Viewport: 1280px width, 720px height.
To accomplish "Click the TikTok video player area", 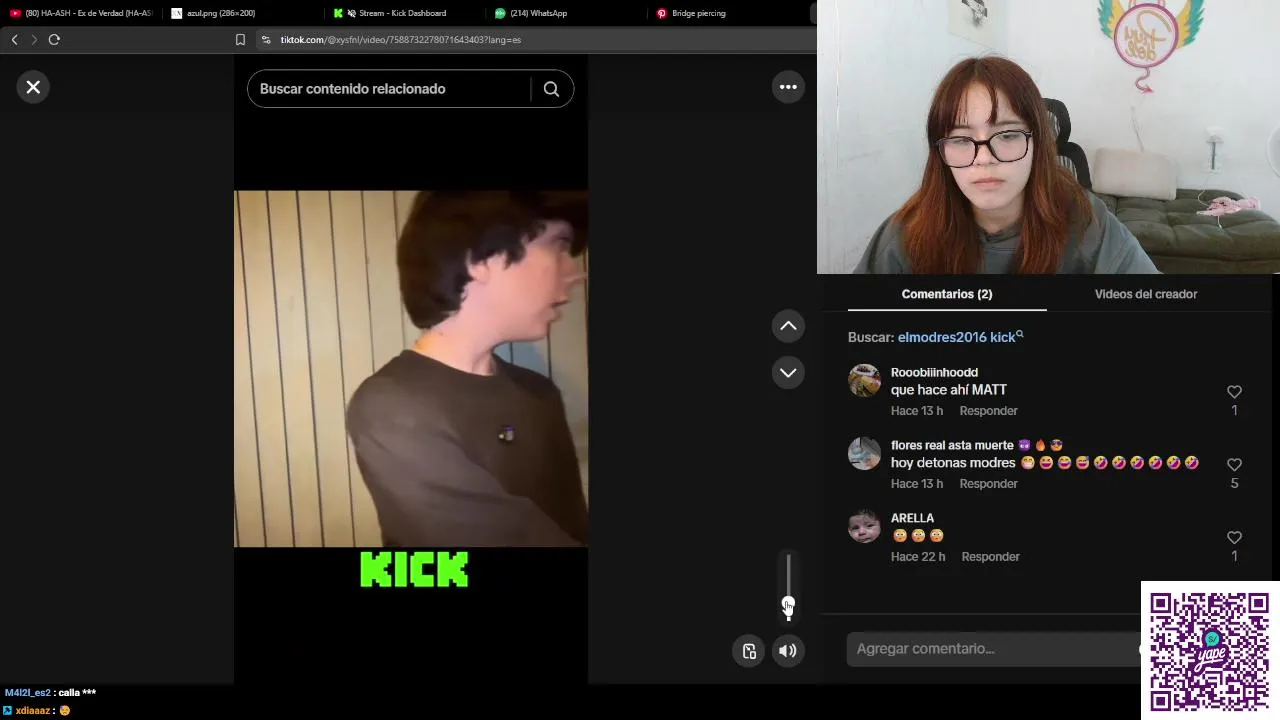I will point(411,369).
